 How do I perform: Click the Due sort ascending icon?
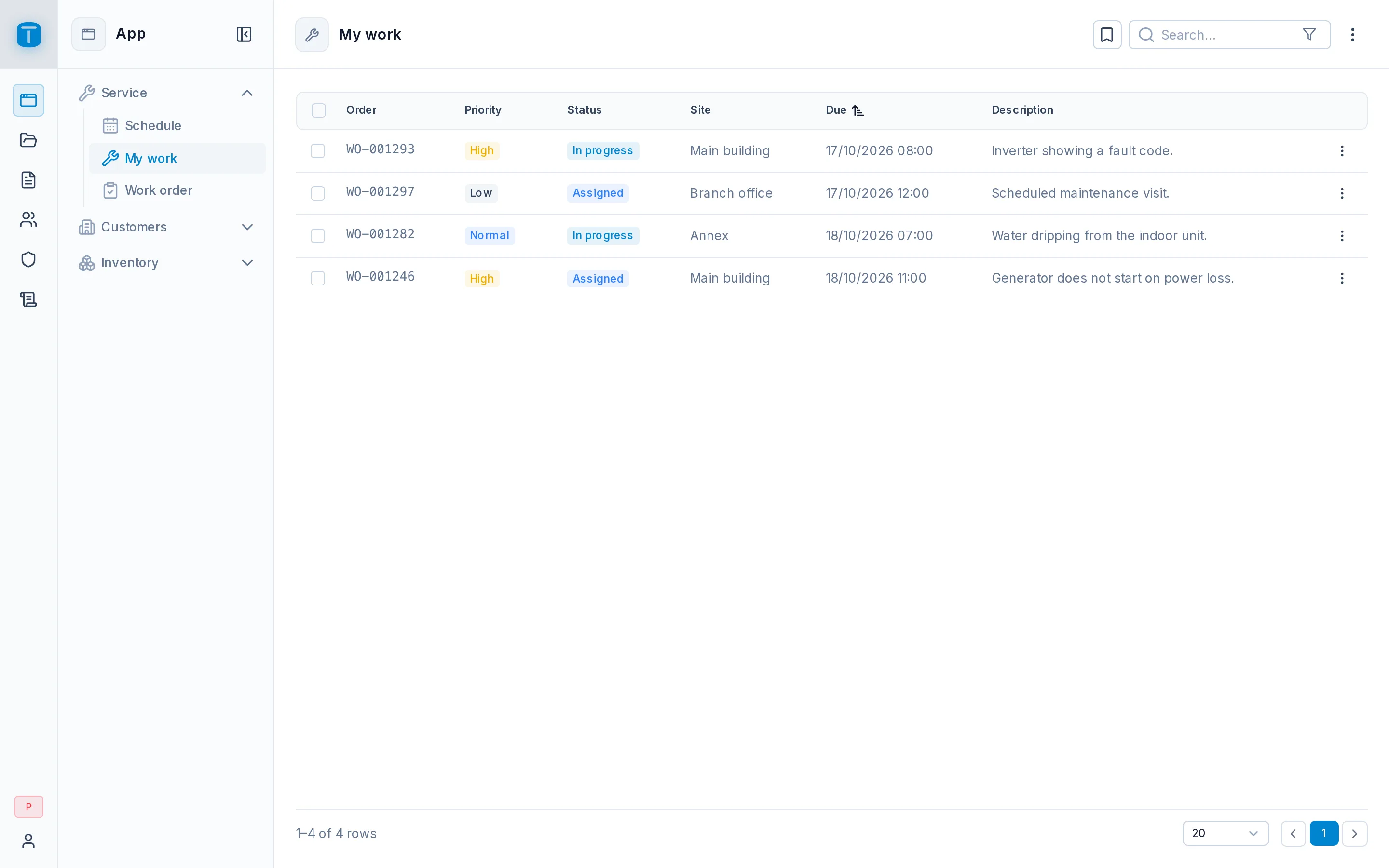point(858,110)
